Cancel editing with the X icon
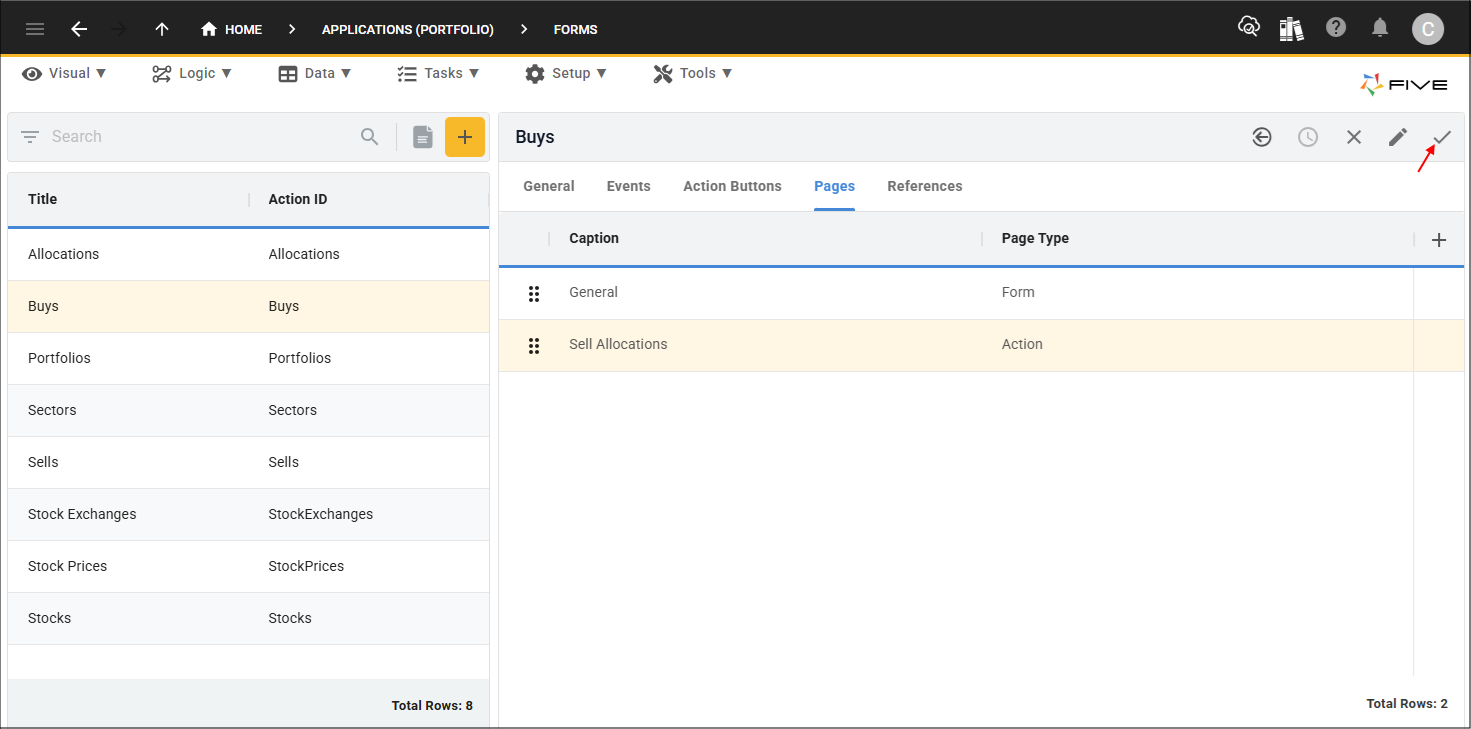Viewport: 1471px width, 729px height. (1354, 137)
